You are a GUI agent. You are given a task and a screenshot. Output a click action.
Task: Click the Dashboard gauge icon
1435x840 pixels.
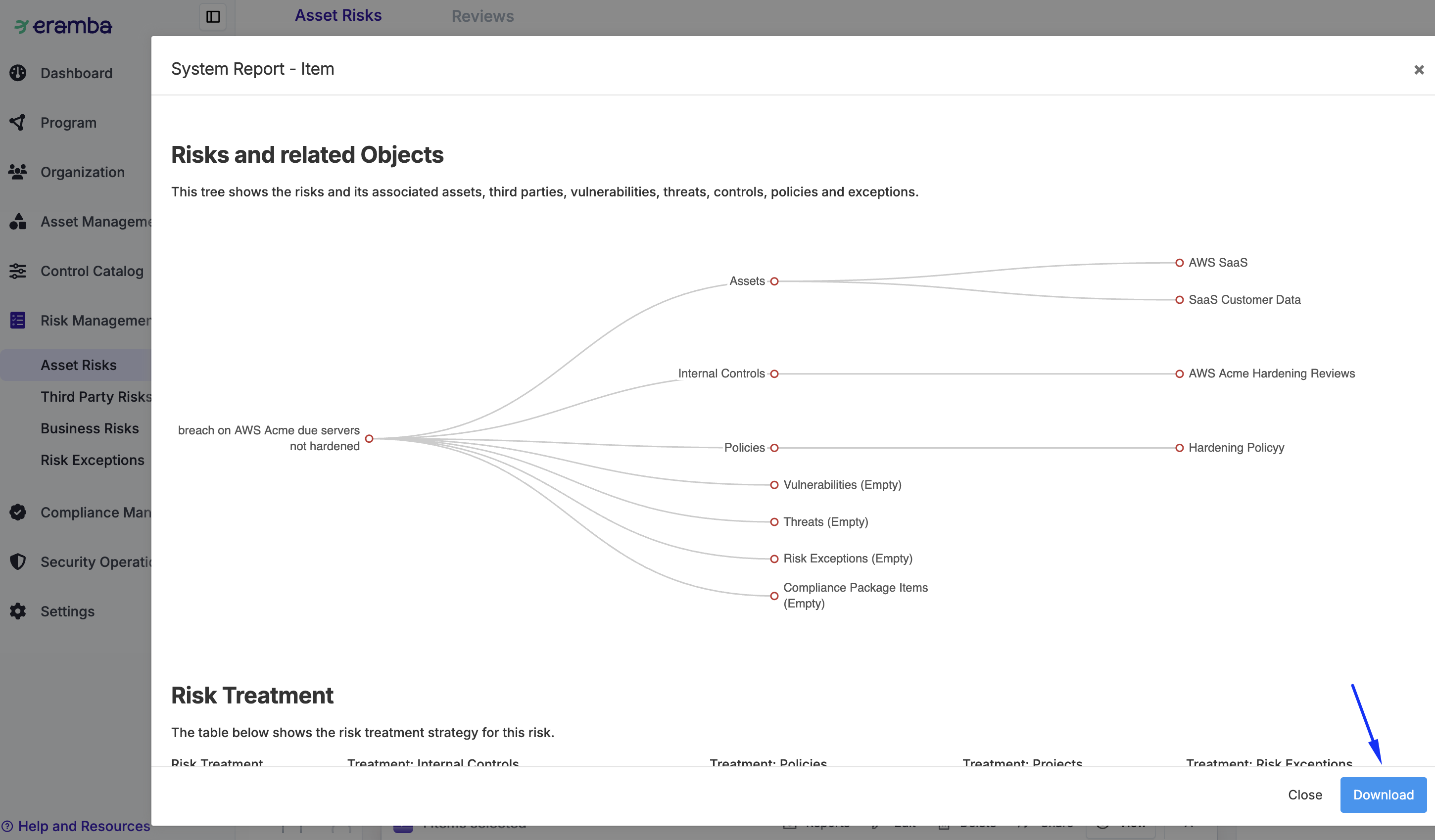tap(18, 73)
